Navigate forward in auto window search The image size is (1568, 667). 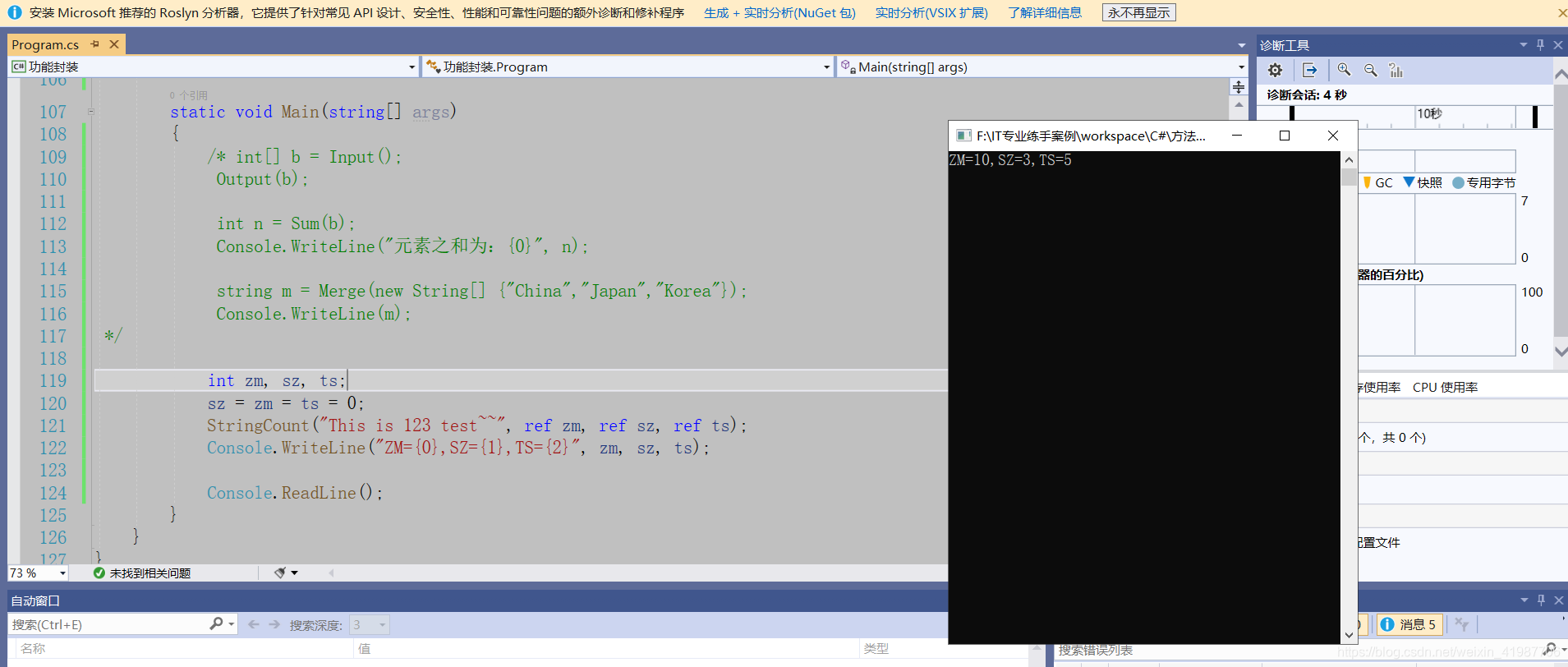pyautogui.click(x=274, y=624)
